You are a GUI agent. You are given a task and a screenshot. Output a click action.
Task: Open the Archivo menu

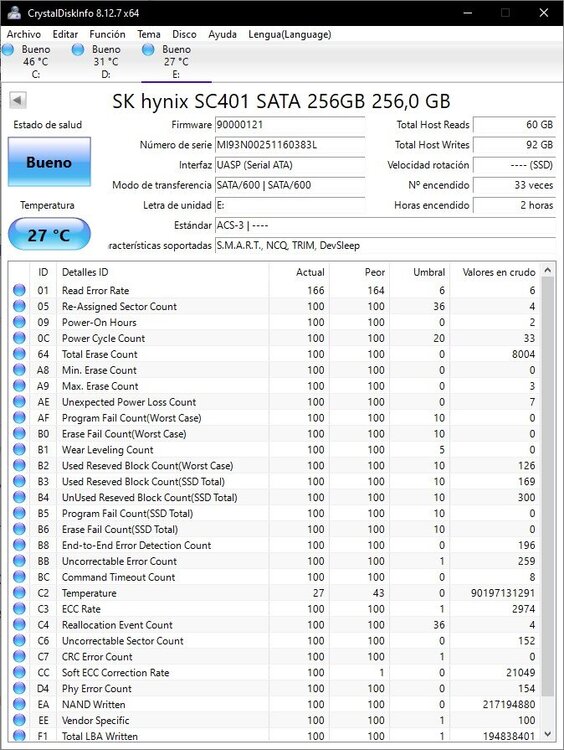[23, 34]
